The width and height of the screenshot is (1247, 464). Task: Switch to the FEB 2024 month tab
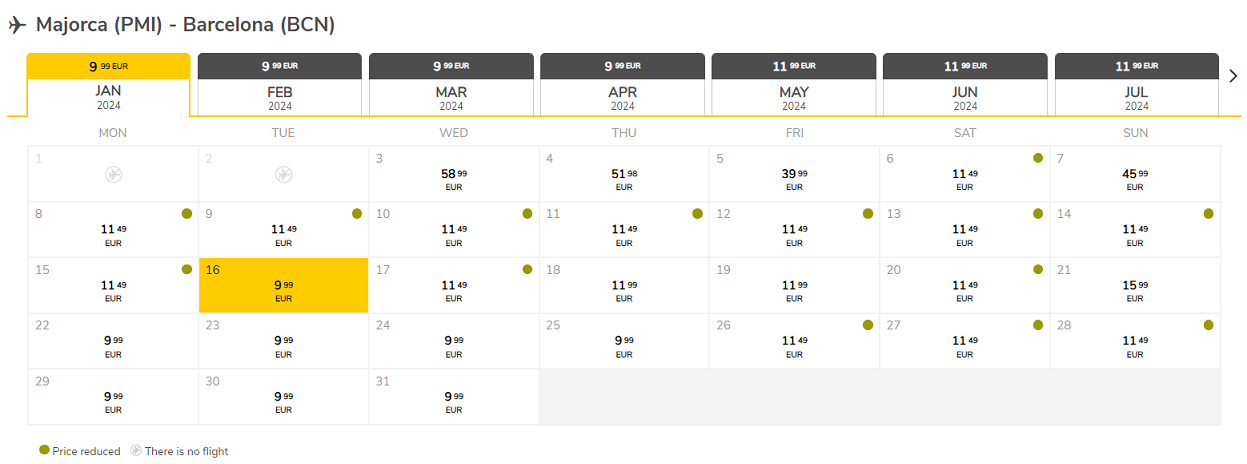tap(280, 84)
